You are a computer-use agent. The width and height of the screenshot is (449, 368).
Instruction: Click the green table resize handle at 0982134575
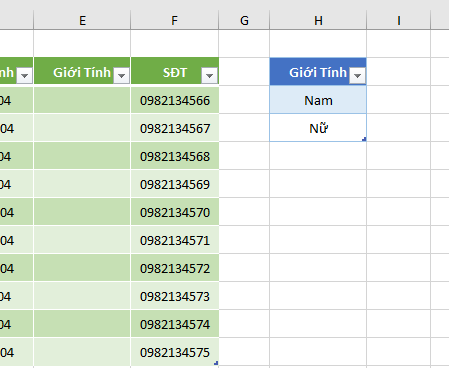(x=216, y=363)
